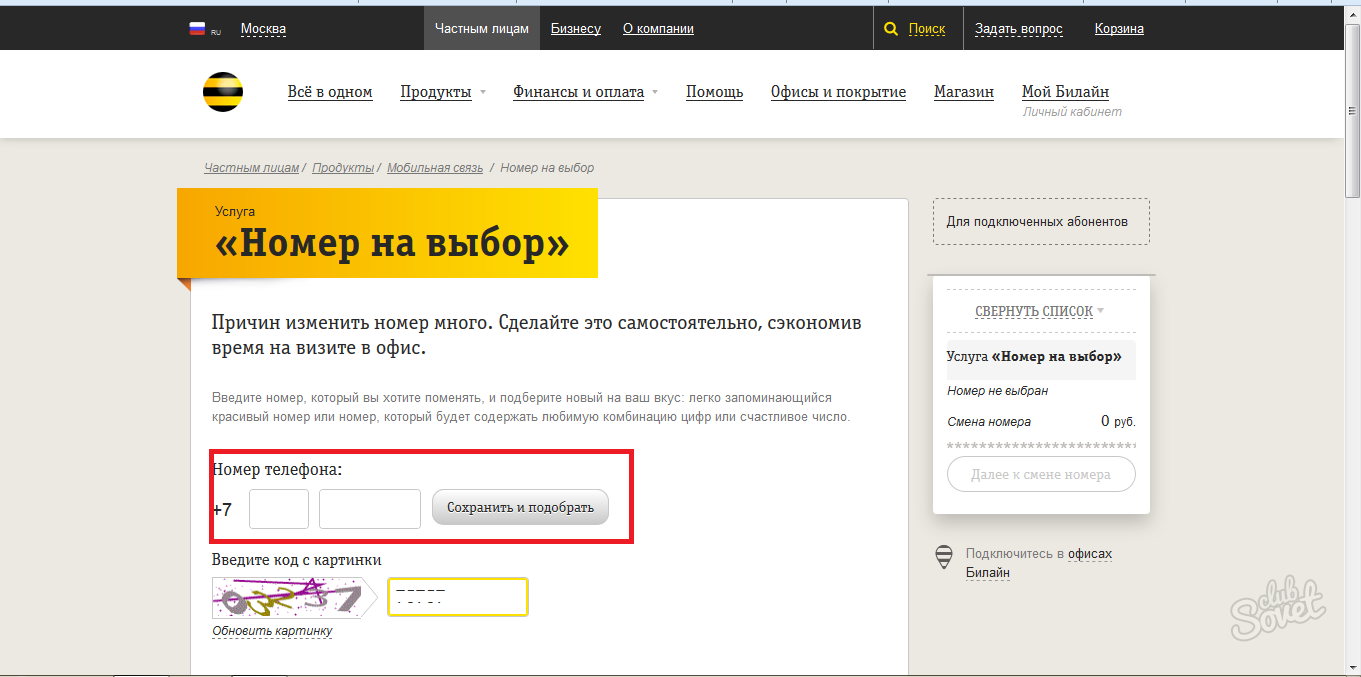Open Мой Билайн personal account

pos(1065,92)
